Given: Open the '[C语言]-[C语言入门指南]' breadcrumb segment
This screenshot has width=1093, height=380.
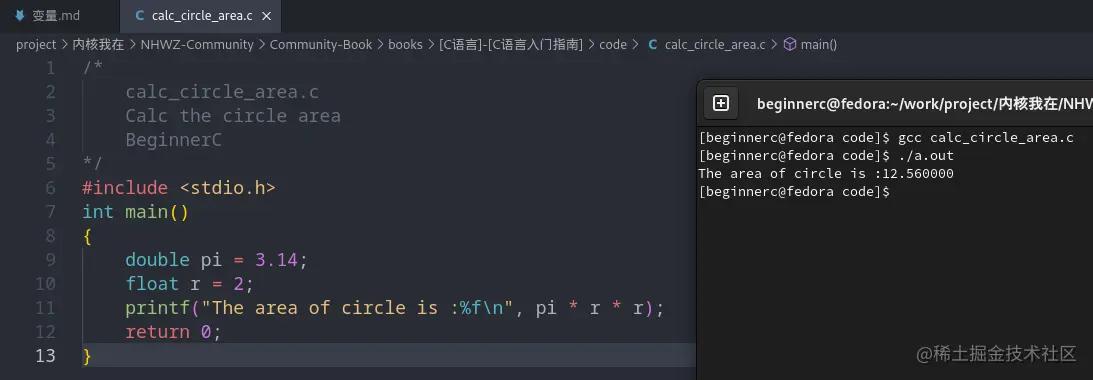Looking at the screenshot, I should point(510,45).
